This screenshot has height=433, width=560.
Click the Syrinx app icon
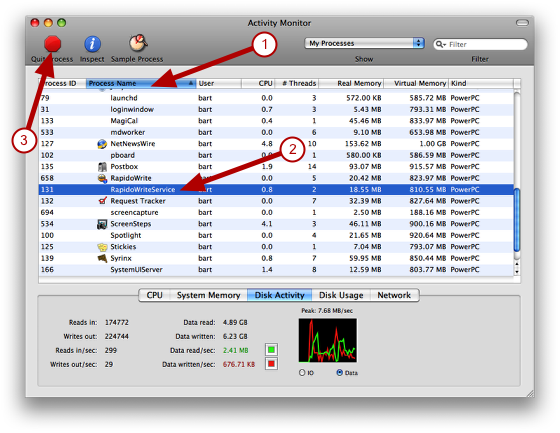102,258
